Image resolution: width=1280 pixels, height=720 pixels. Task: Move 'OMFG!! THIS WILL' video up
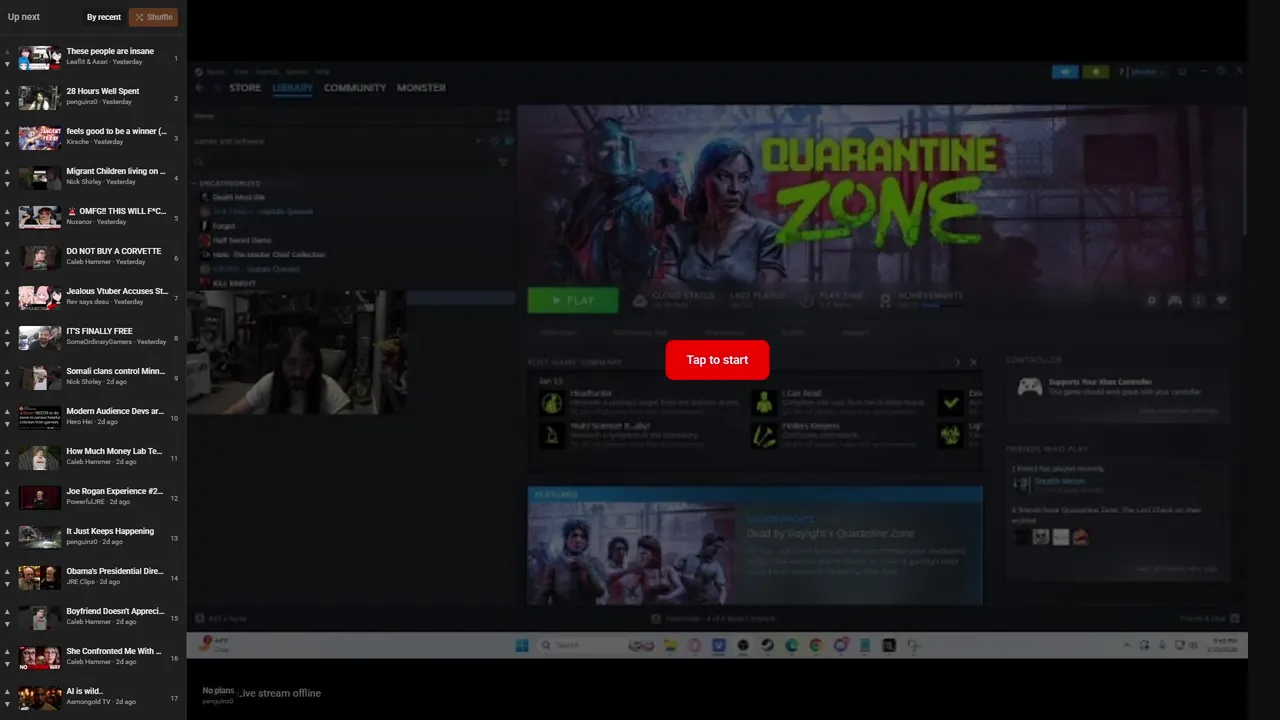[7, 211]
